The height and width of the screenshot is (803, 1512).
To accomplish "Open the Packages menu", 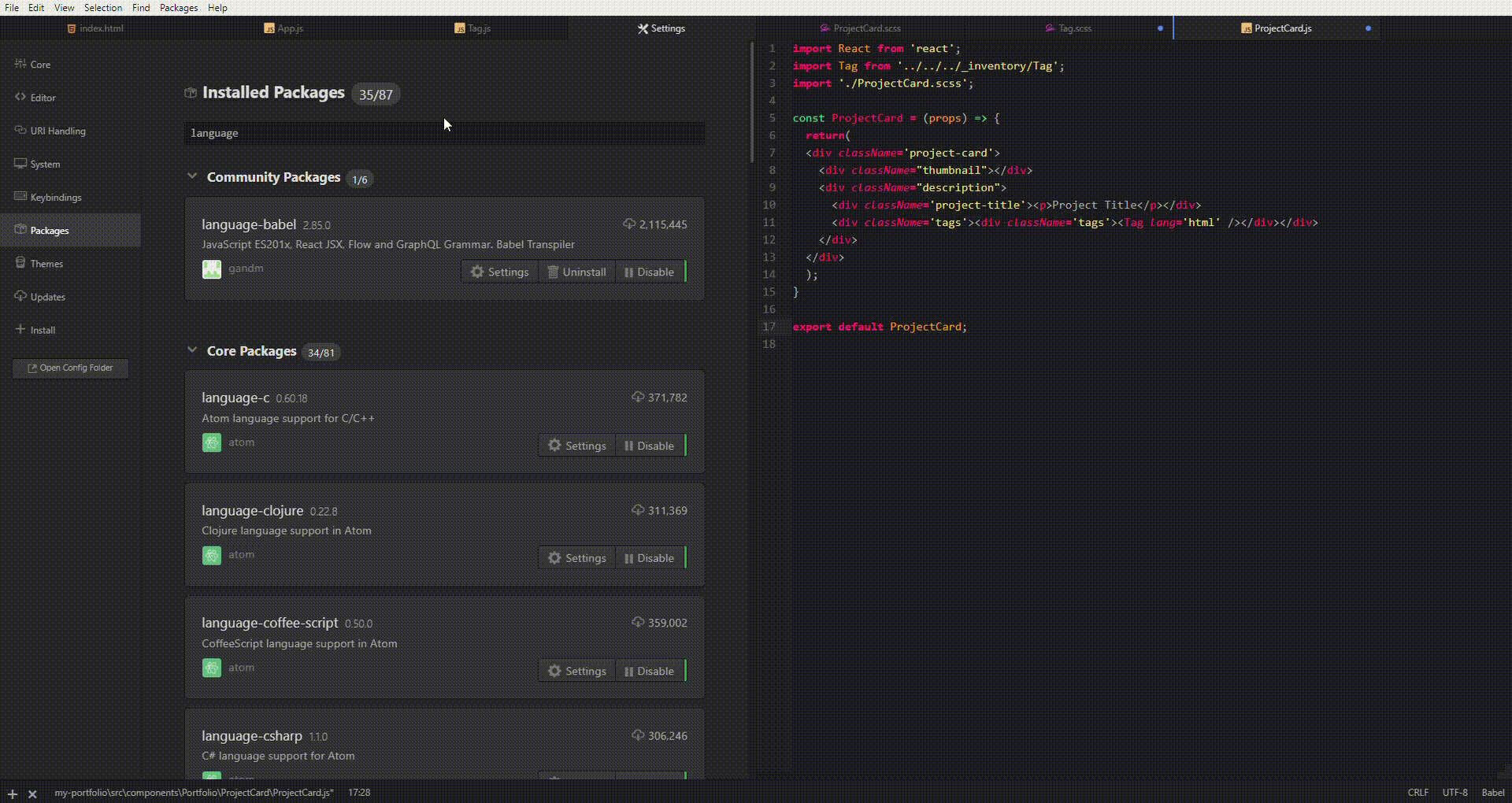I will 179,8.
